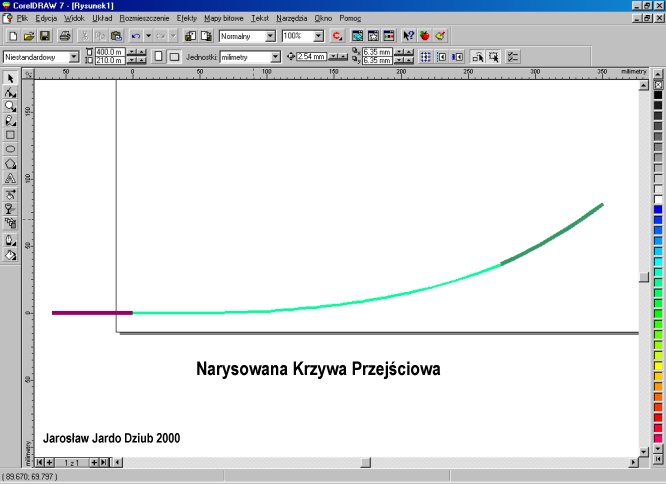Image resolution: width=666 pixels, height=484 pixels.
Task: Click the no-color X swatch in palette
Action: (658, 85)
